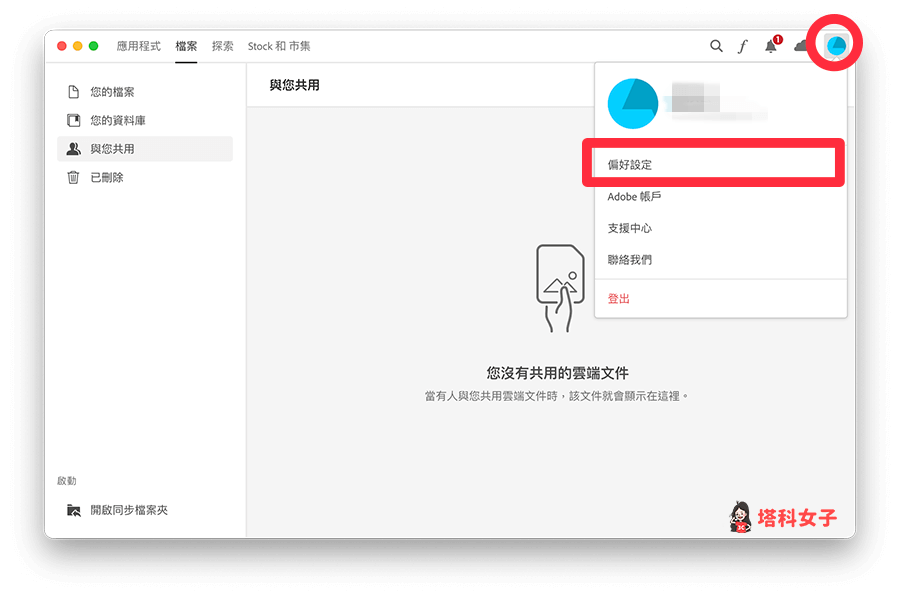The height and width of the screenshot is (597, 900).
Task: Click the 您的資料庫 library icon
Action: click(73, 121)
